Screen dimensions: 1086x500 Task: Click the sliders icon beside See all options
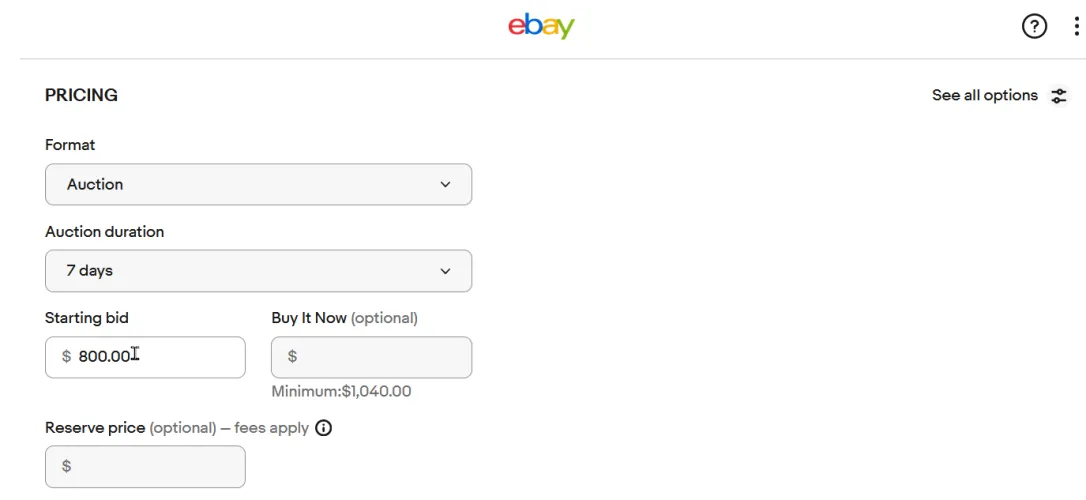[1059, 96]
